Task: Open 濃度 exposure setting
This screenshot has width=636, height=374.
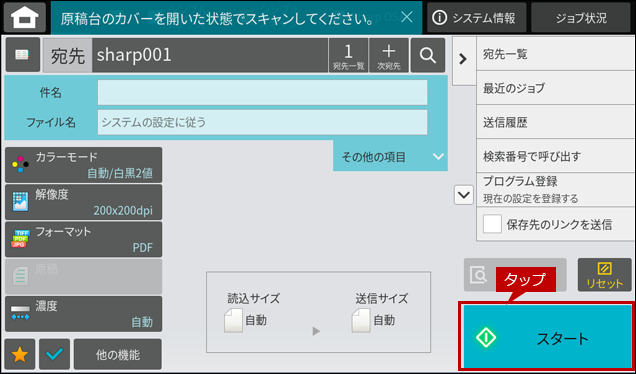Action: [84, 314]
